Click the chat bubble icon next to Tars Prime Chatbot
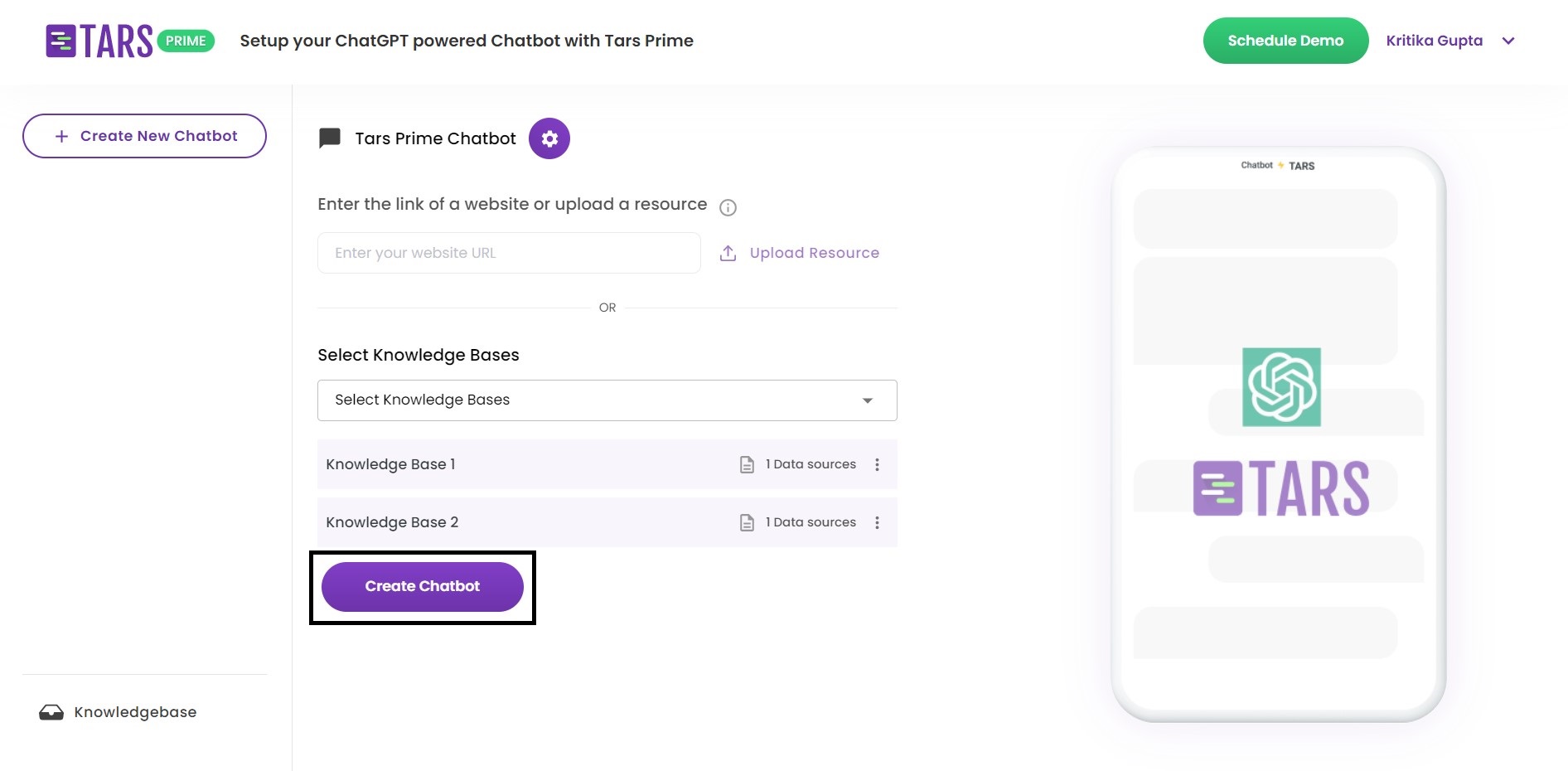The width and height of the screenshot is (1568, 771). pyautogui.click(x=329, y=138)
